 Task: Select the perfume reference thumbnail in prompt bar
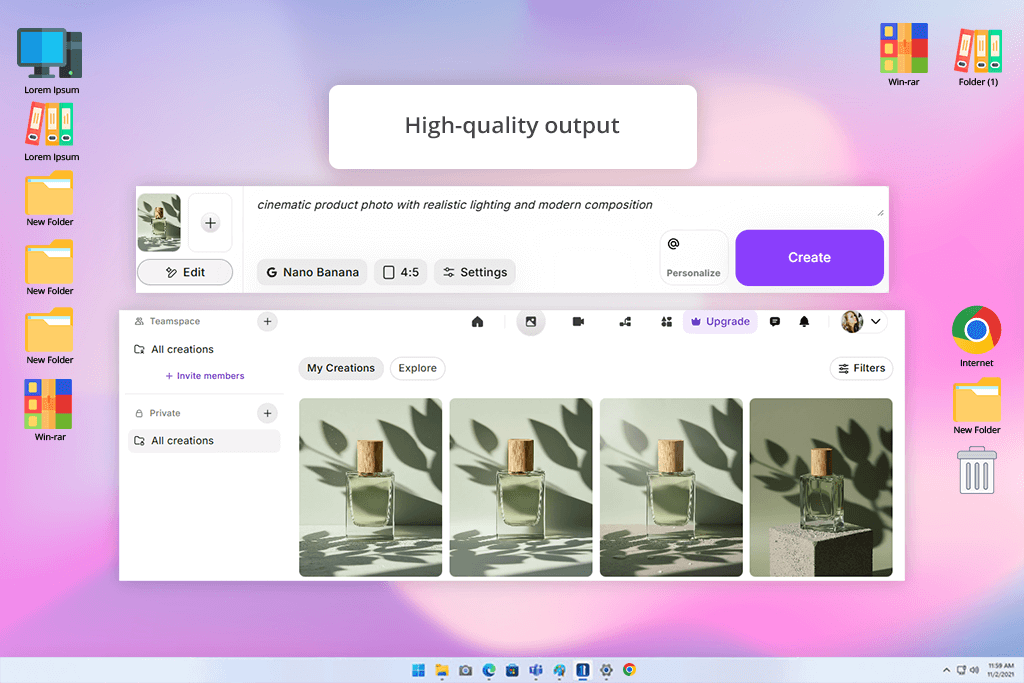(159, 223)
